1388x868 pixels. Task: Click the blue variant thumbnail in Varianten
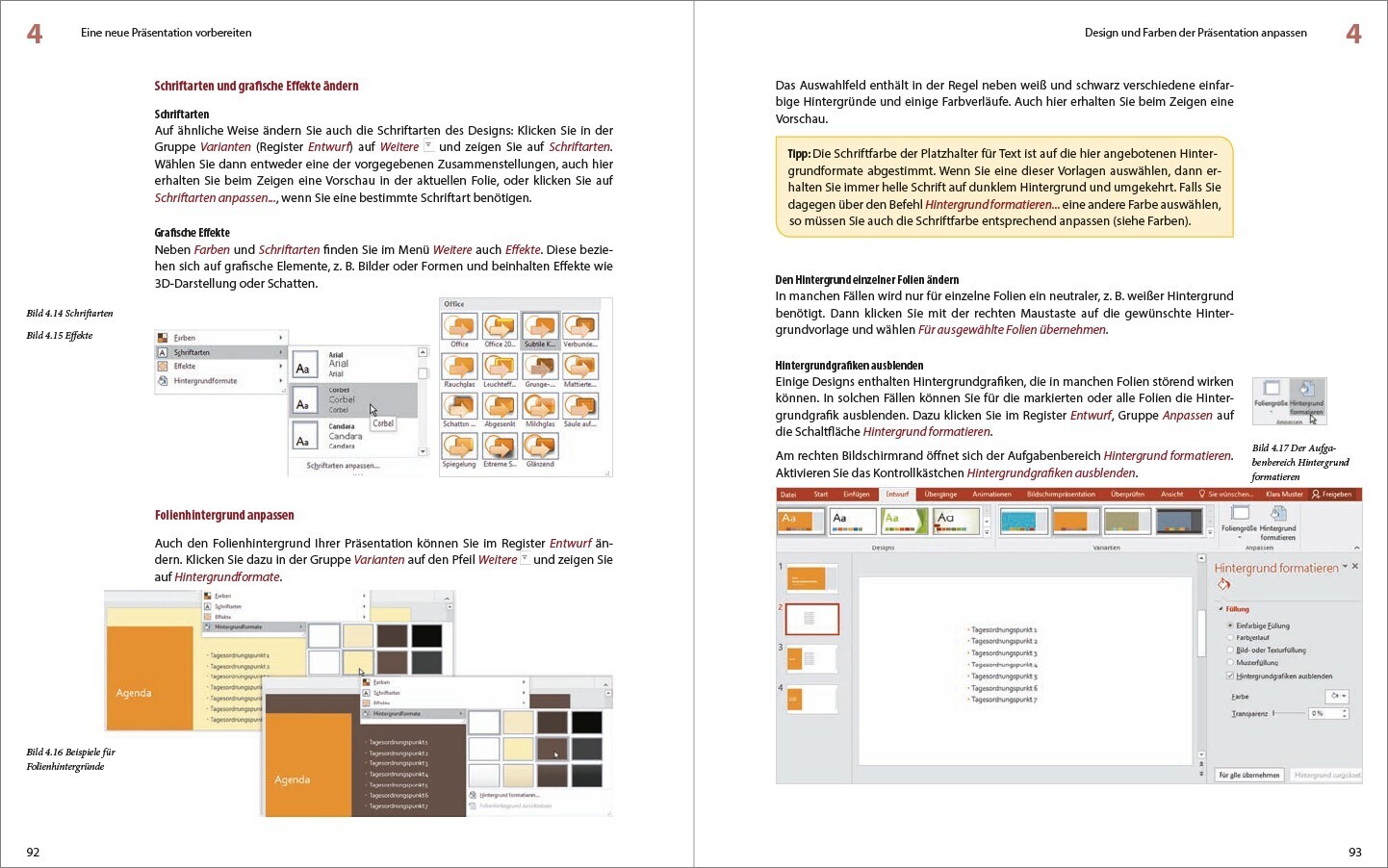[1023, 521]
